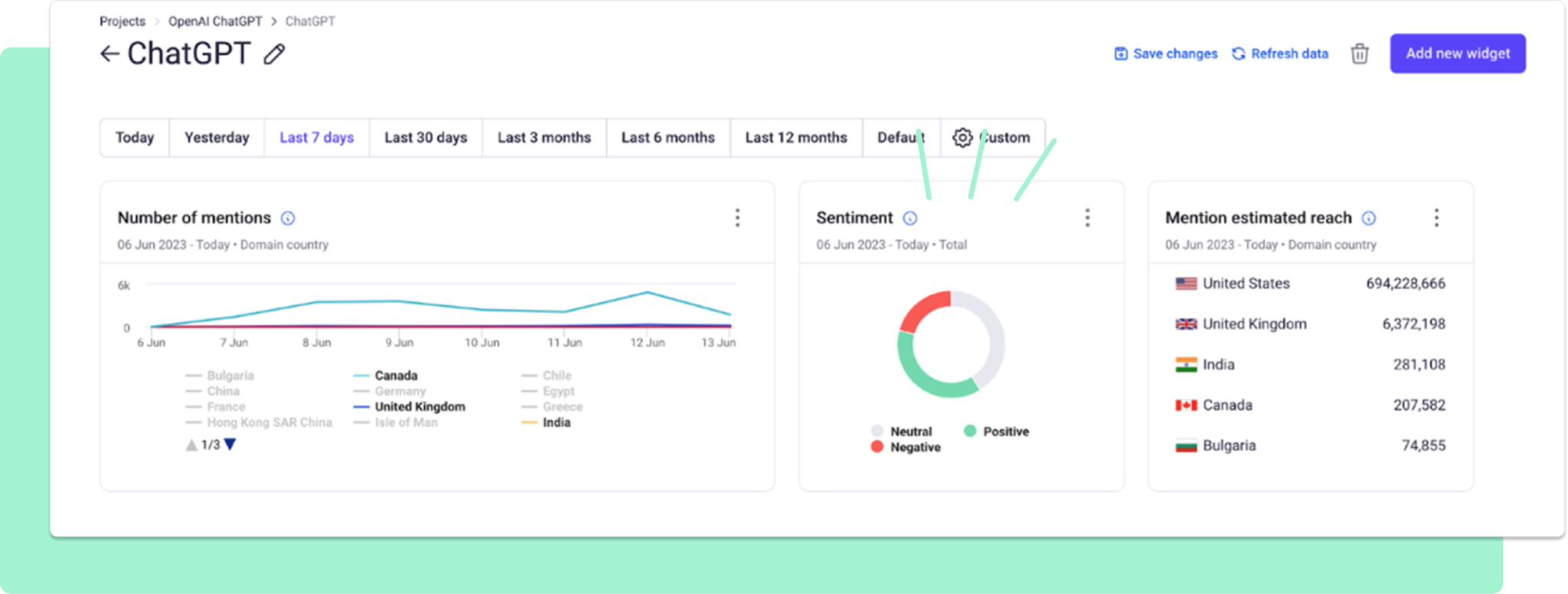This screenshot has width=1568, height=594.
Task: Toggle Canada series in chart legend
Action: [395, 376]
